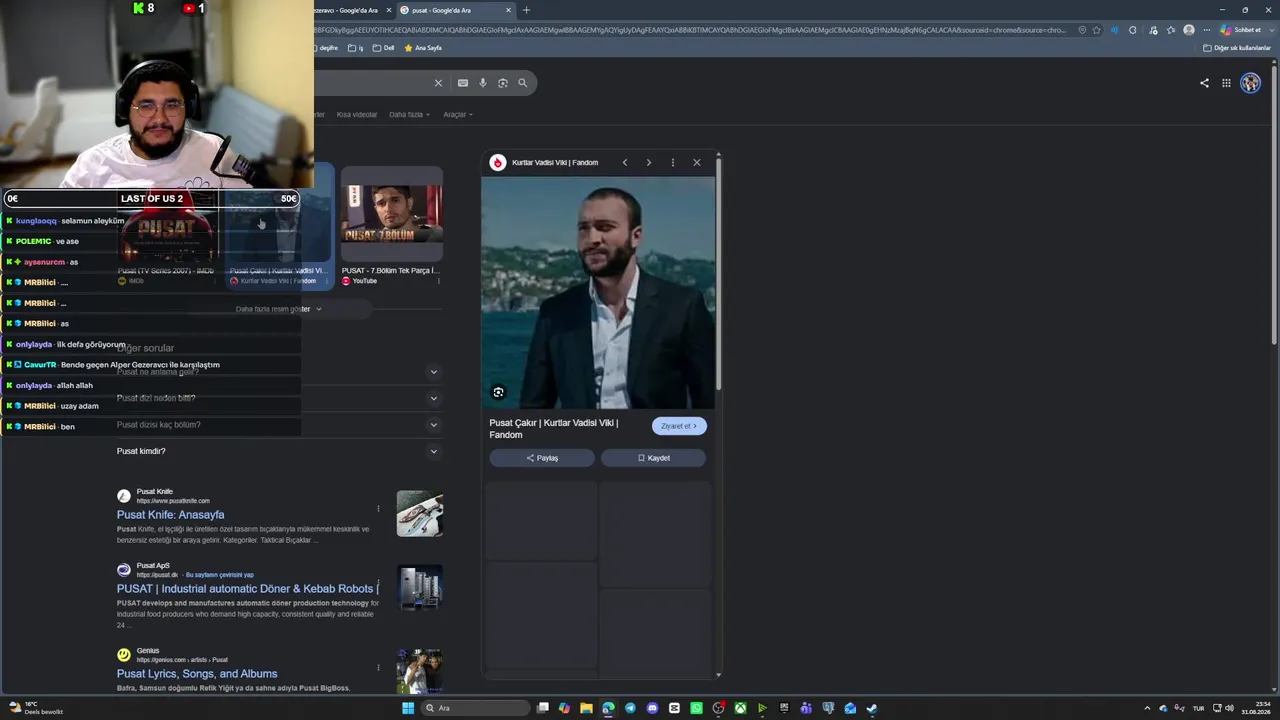The image size is (1280, 720).
Task: Go to next image in preview panel
Action: (648, 162)
